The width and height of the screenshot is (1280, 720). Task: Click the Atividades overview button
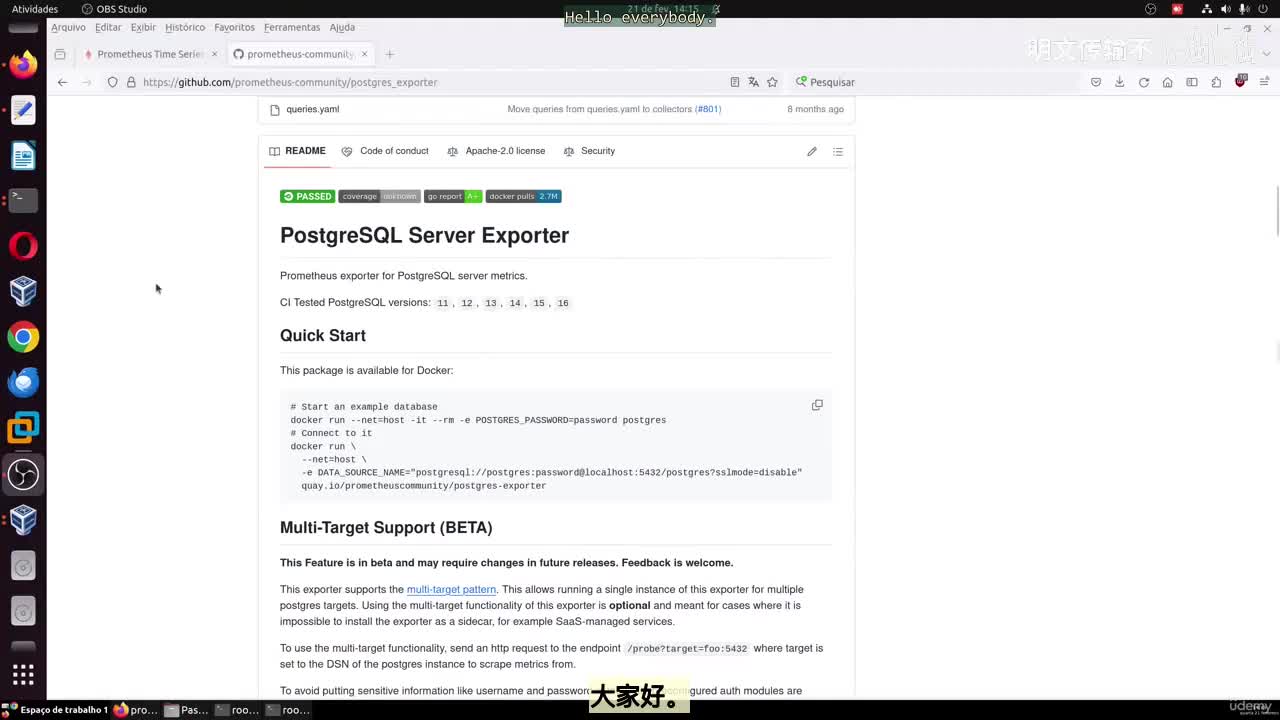coord(35,9)
